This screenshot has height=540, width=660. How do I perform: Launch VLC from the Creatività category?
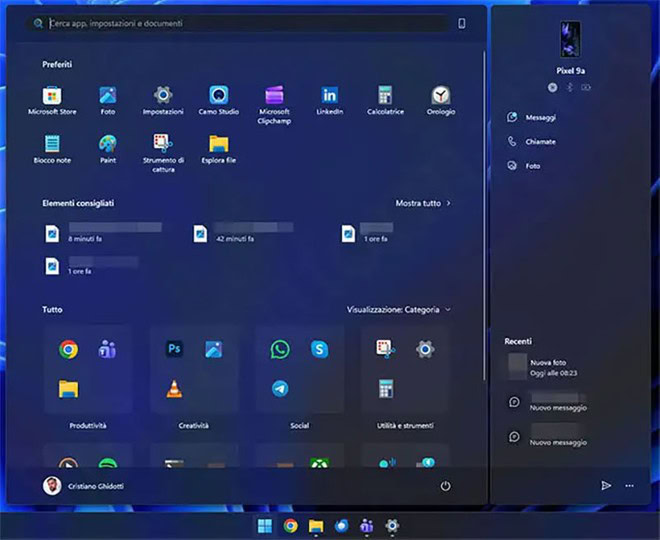click(x=174, y=388)
